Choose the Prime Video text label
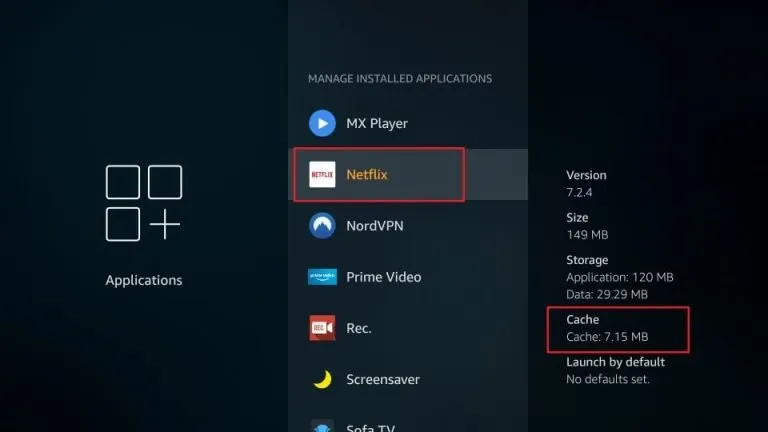 point(384,277)
